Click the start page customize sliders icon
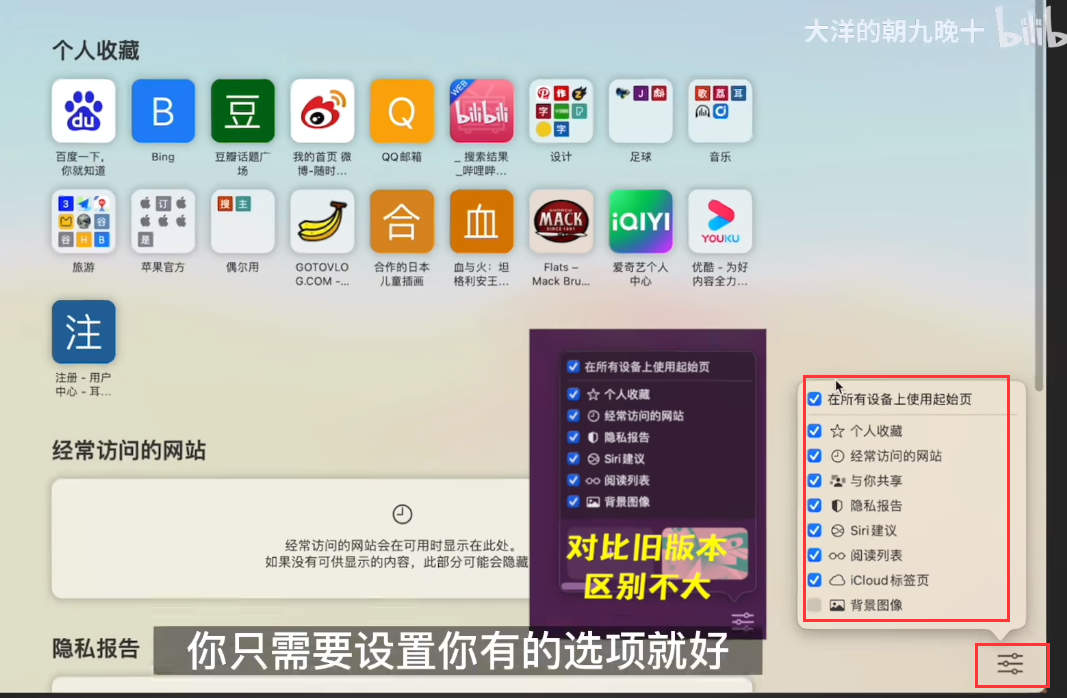The width and height of the screenshot is (1067, 698). [x=1011, y=663]
